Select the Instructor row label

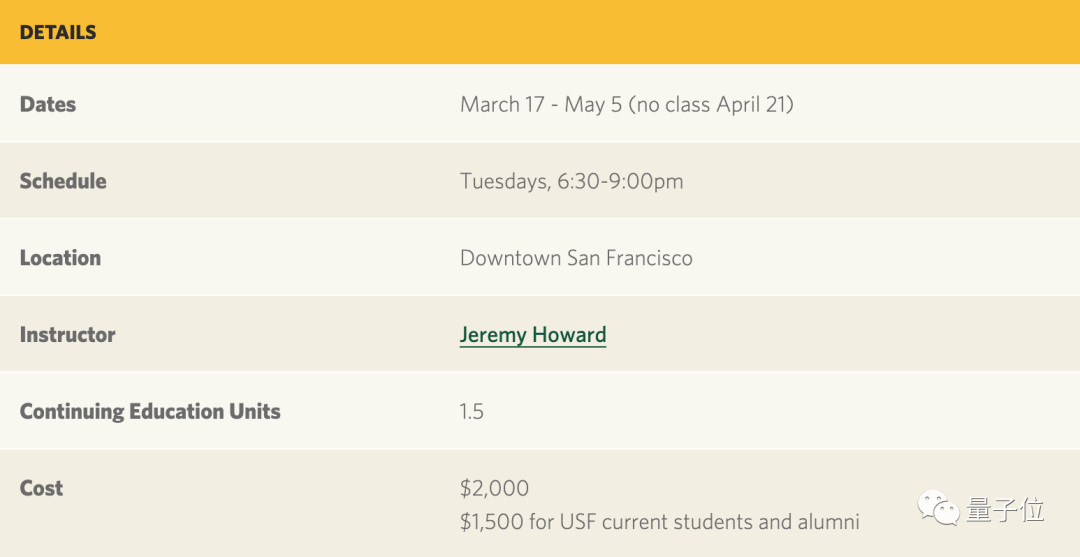point(67,335)
